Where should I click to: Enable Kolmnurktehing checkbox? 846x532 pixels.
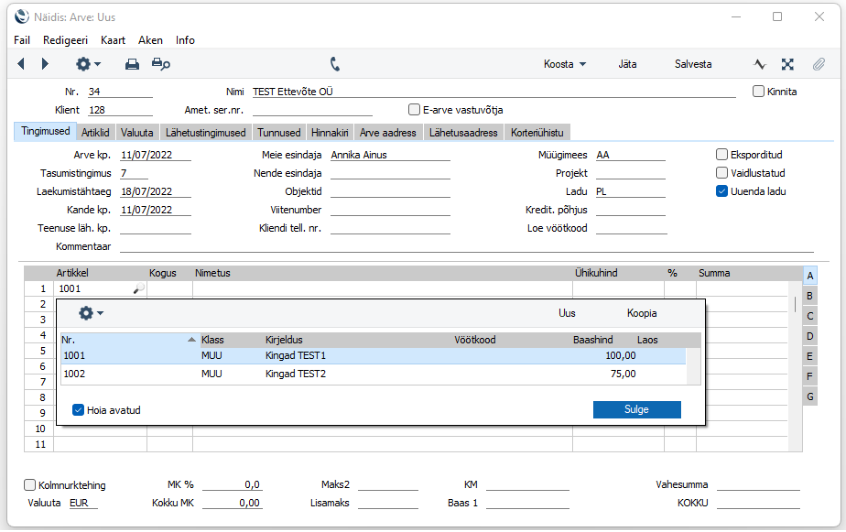click(30, 485)
